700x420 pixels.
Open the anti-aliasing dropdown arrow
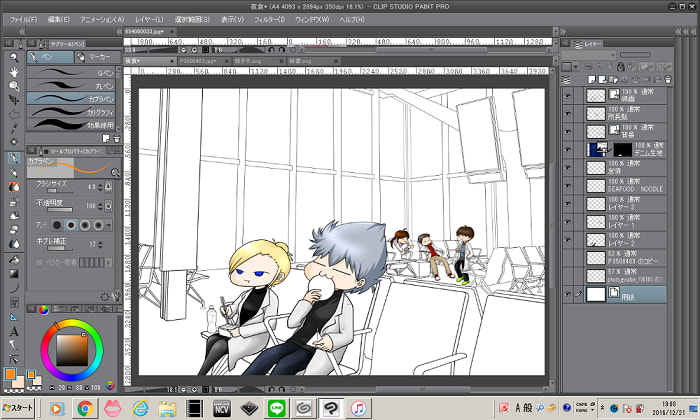tap(108, 225)
